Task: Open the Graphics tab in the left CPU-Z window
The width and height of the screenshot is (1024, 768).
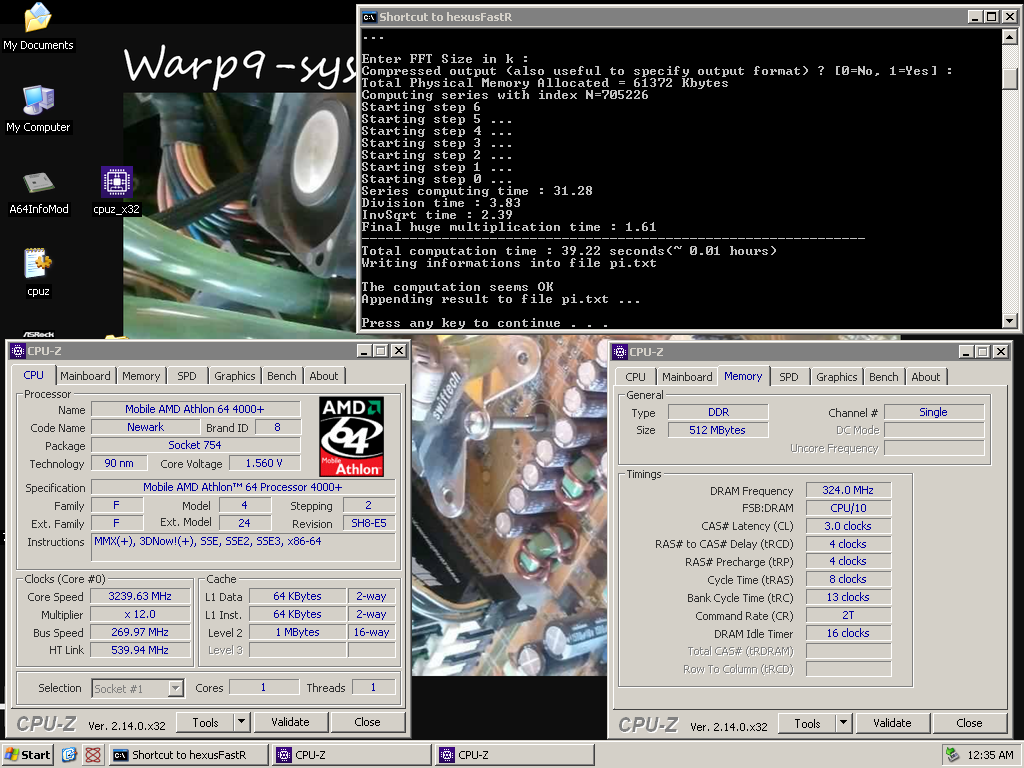Action: pos(234,376)
